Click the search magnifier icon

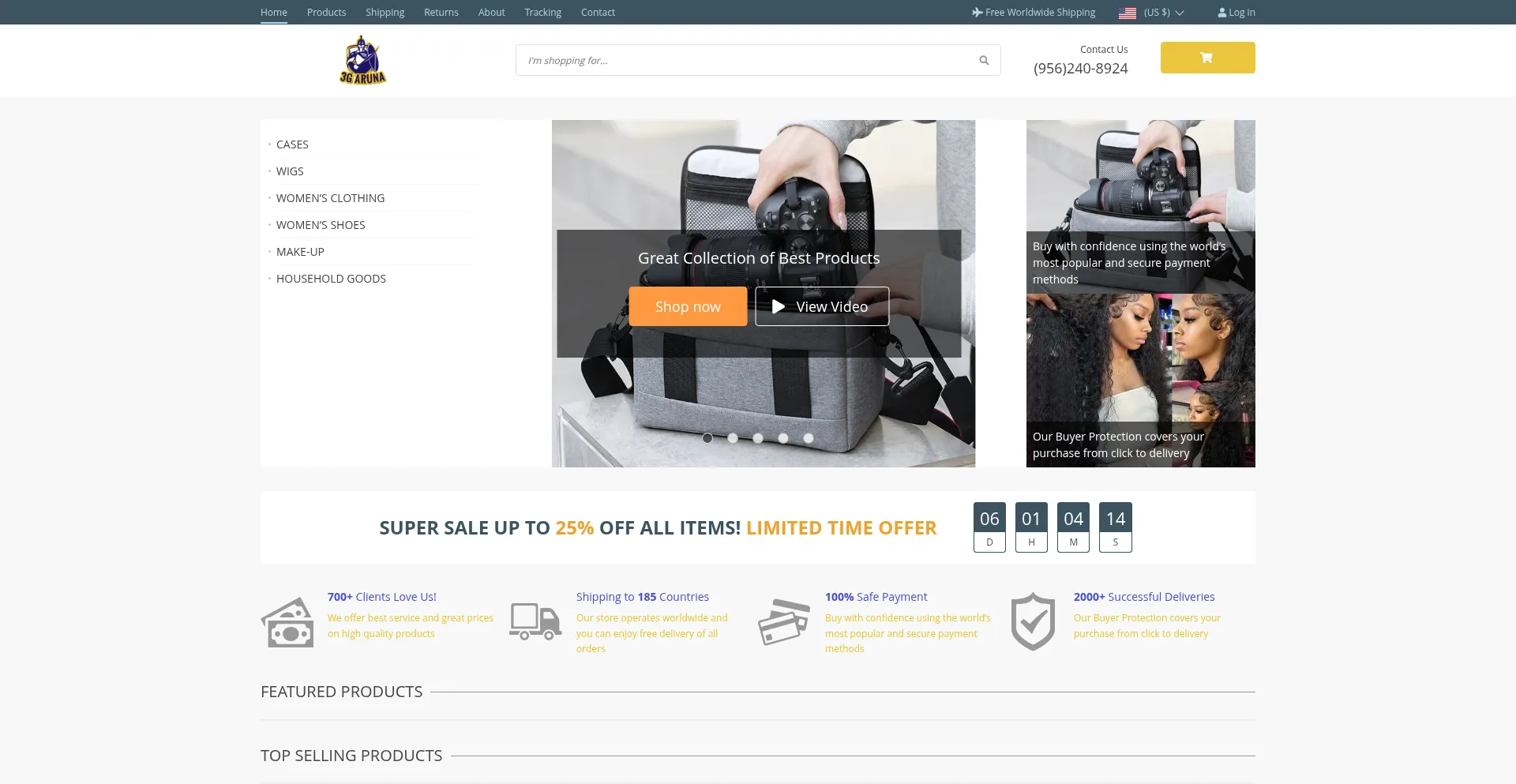[x=984, y=61]
